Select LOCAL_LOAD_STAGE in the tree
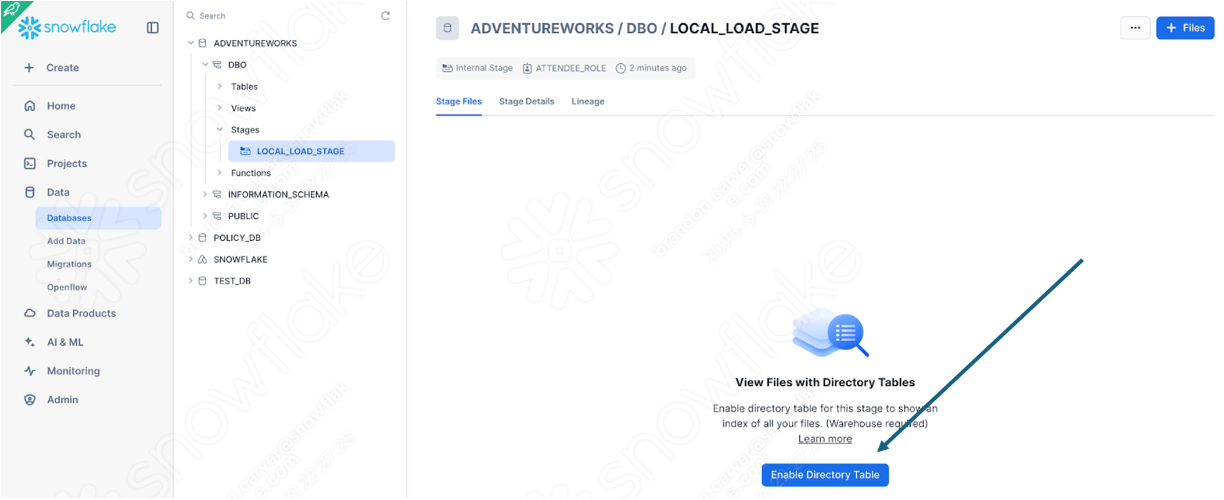This screenshot has height=500, width=1224. pyautogui.click(x=311, y=152)
